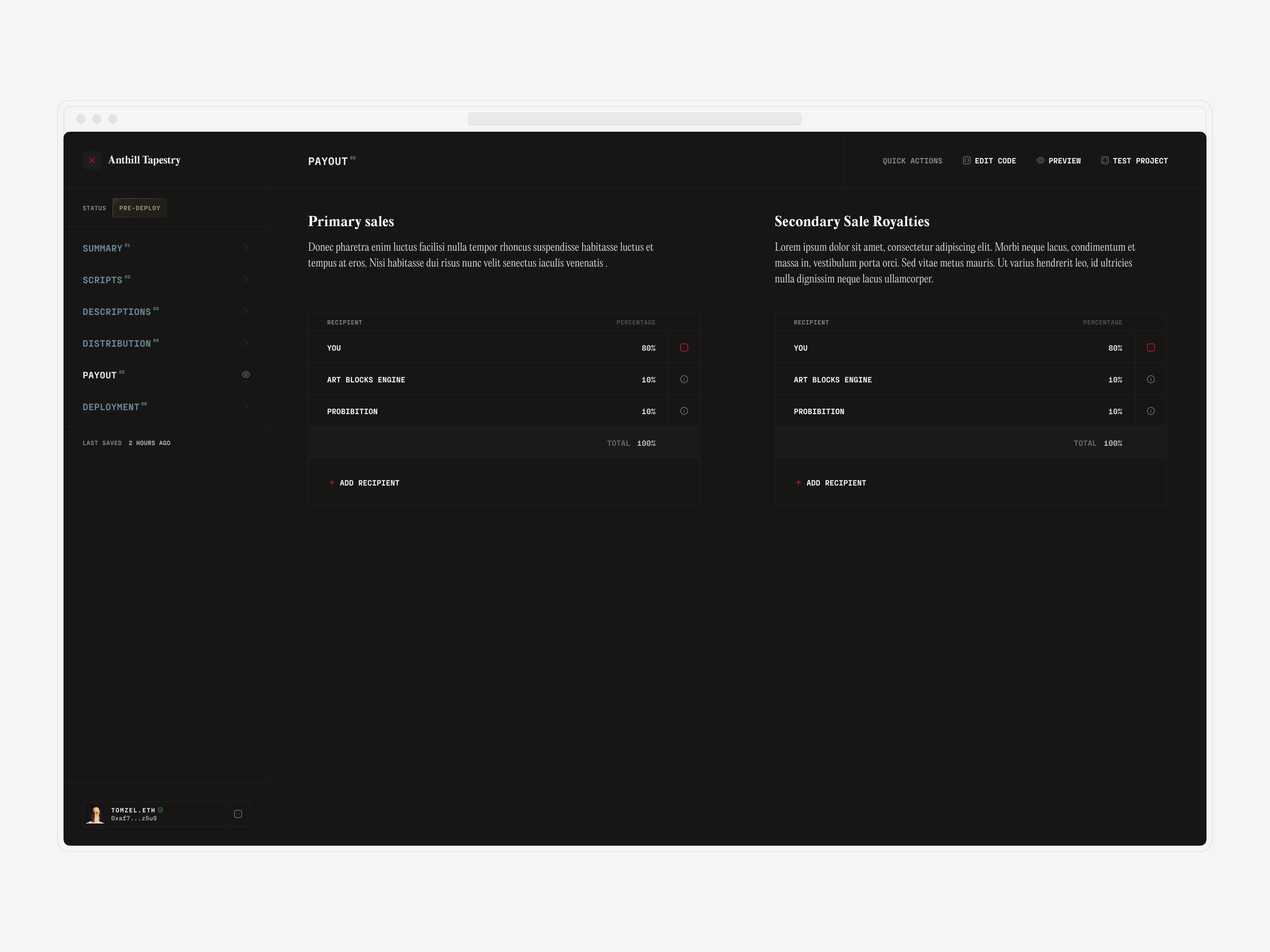Show info for Art Blocks Engine in Primary sales
Viewport: 1270px width, 952px height.
point(684,379)
